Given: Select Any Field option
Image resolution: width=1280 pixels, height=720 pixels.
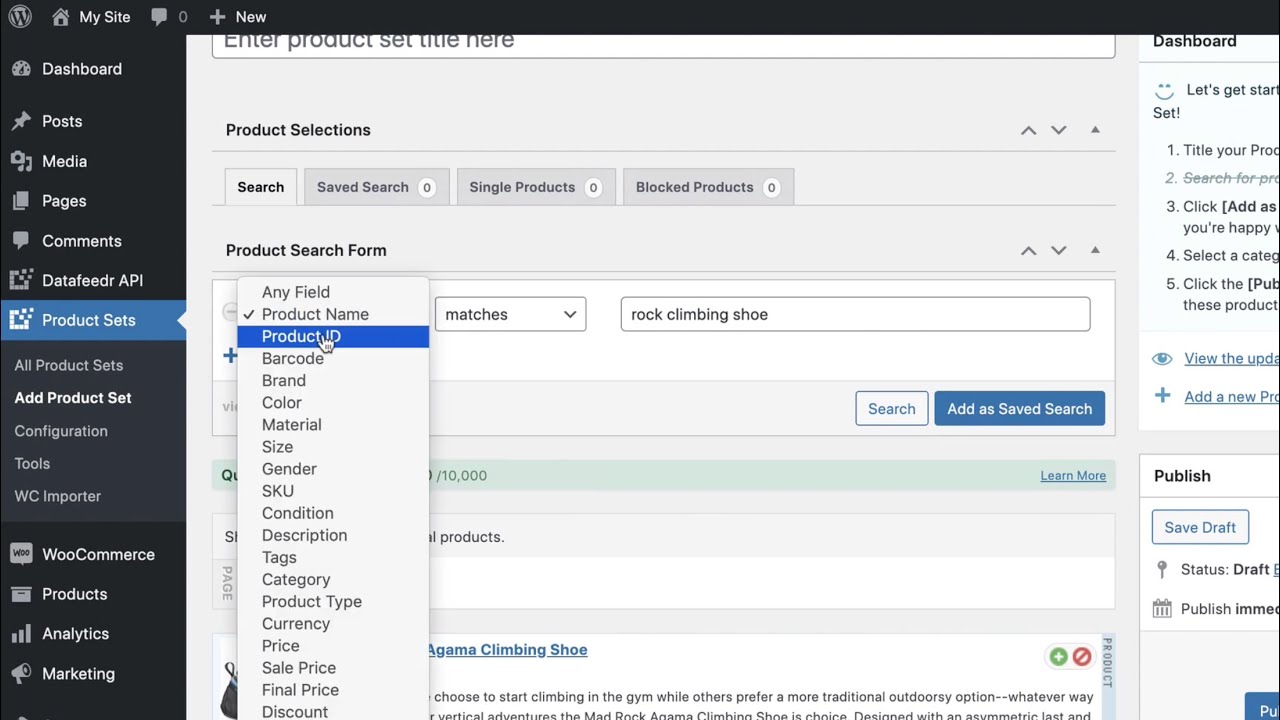Looking at the screenshot, I should point(333,292).
